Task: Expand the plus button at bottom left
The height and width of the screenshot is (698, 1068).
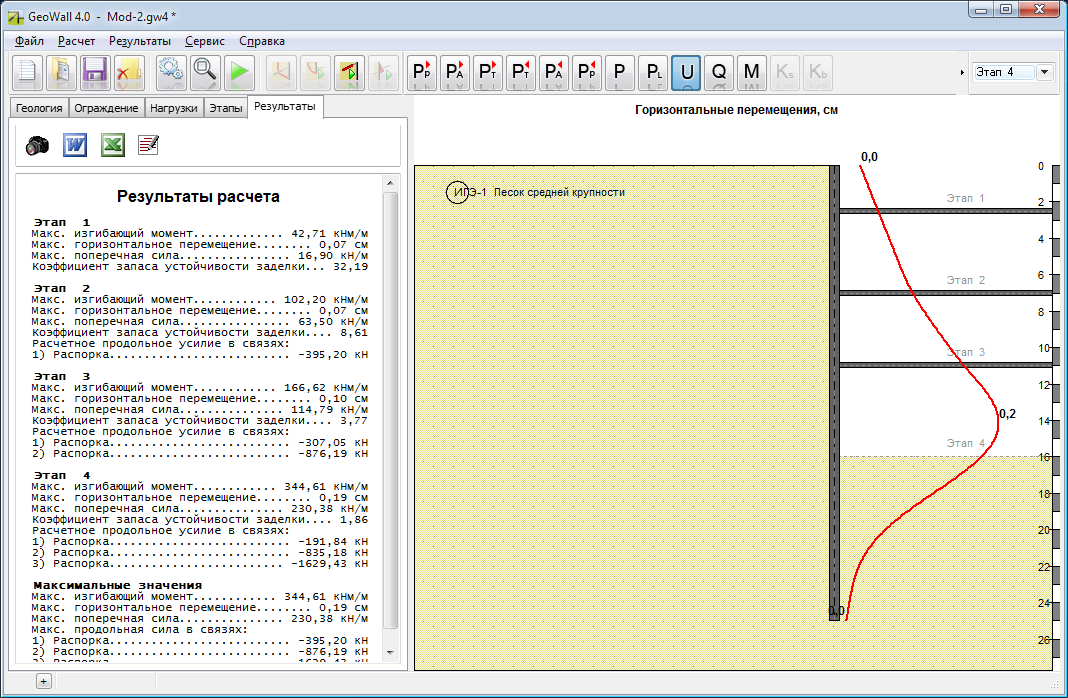Action: click(43, 681)
